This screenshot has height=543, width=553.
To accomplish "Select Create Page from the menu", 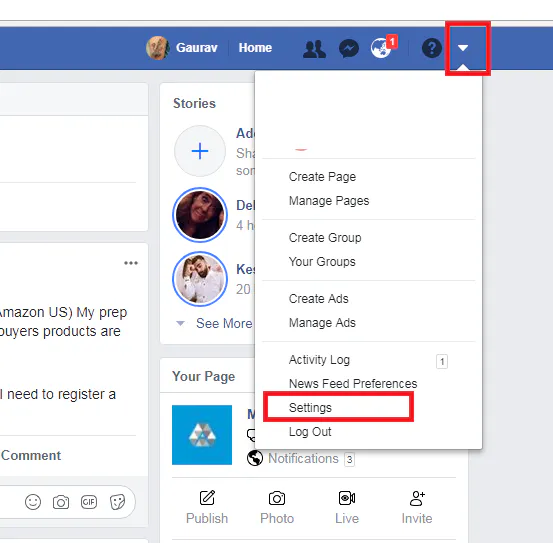I will pyautogui.click(x=322, y=177).
